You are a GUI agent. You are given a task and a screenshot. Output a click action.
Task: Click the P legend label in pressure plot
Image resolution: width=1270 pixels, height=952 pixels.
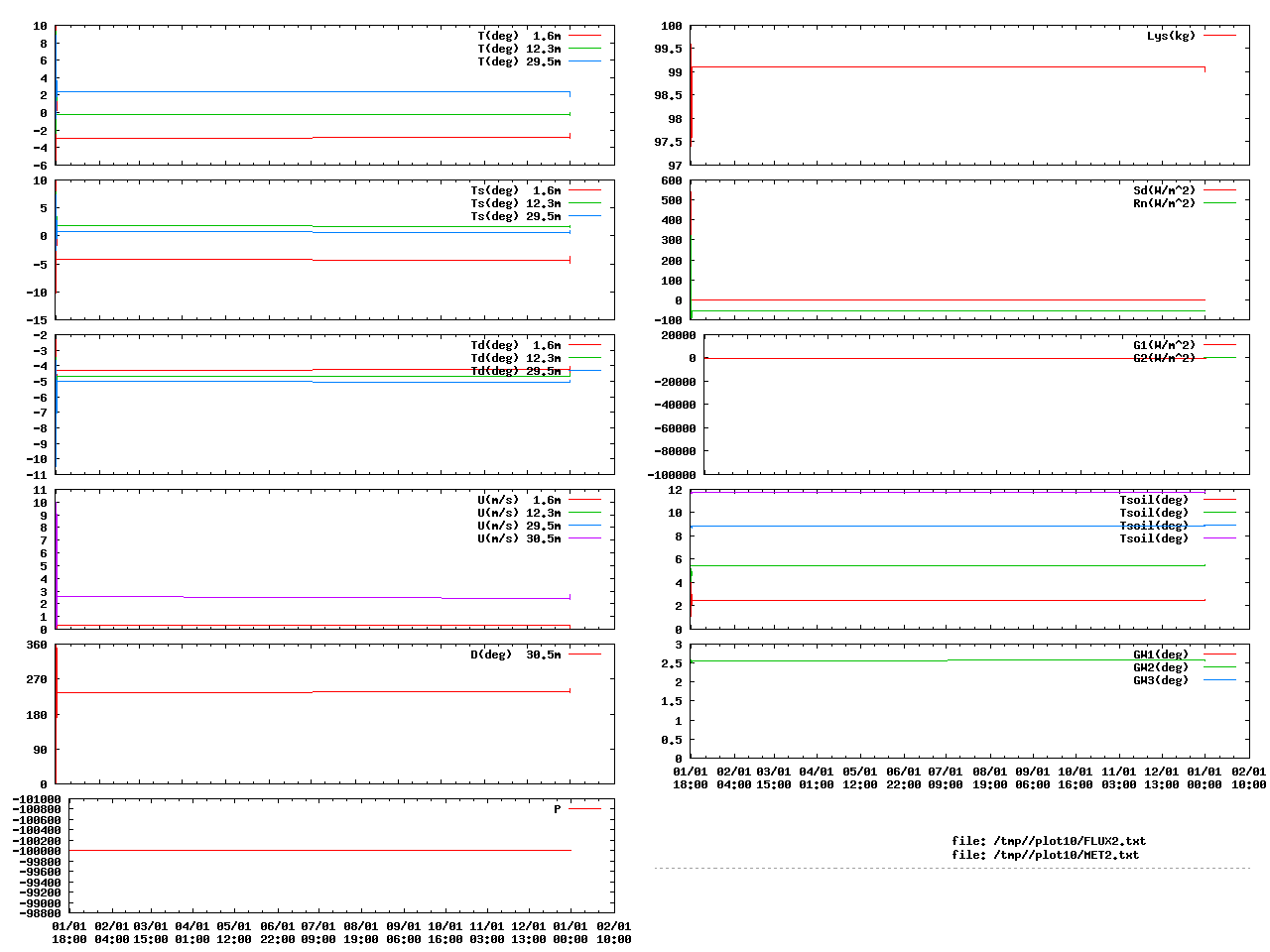[x=557, y=809]
